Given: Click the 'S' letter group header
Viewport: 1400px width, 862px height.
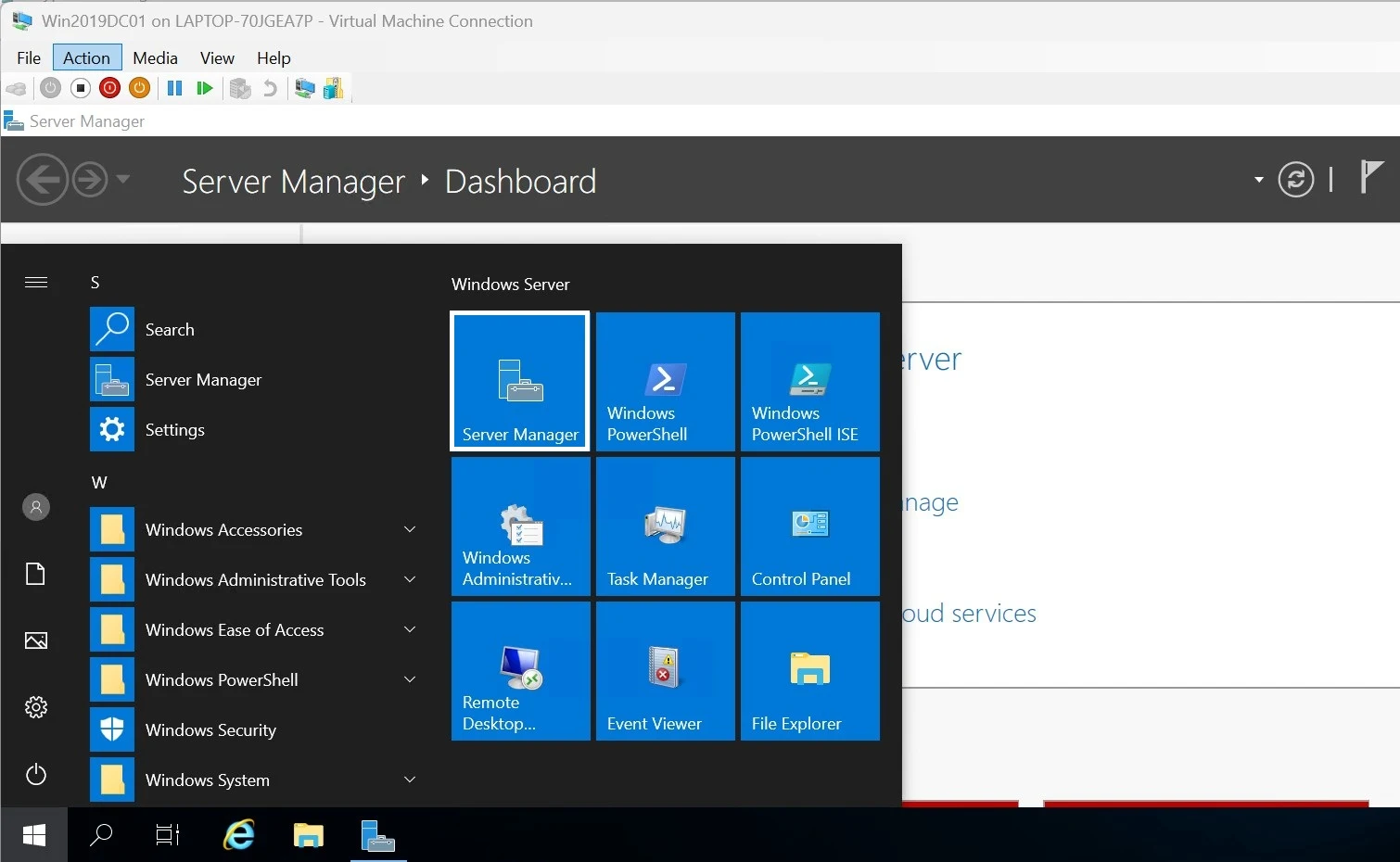Looking at the screenshot, I should [95, 283].
